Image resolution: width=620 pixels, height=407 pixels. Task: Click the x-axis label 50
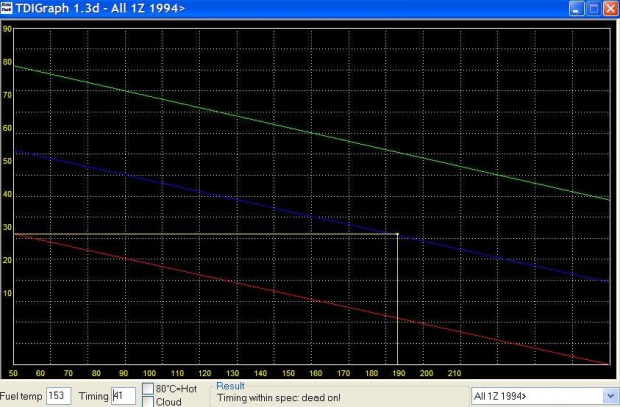coord(13,373)
